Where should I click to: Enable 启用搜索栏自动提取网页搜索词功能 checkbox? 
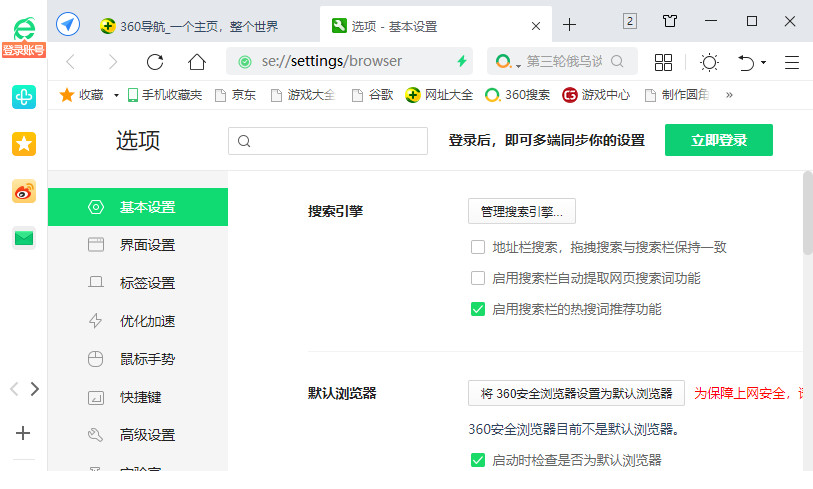click(478, 278)
